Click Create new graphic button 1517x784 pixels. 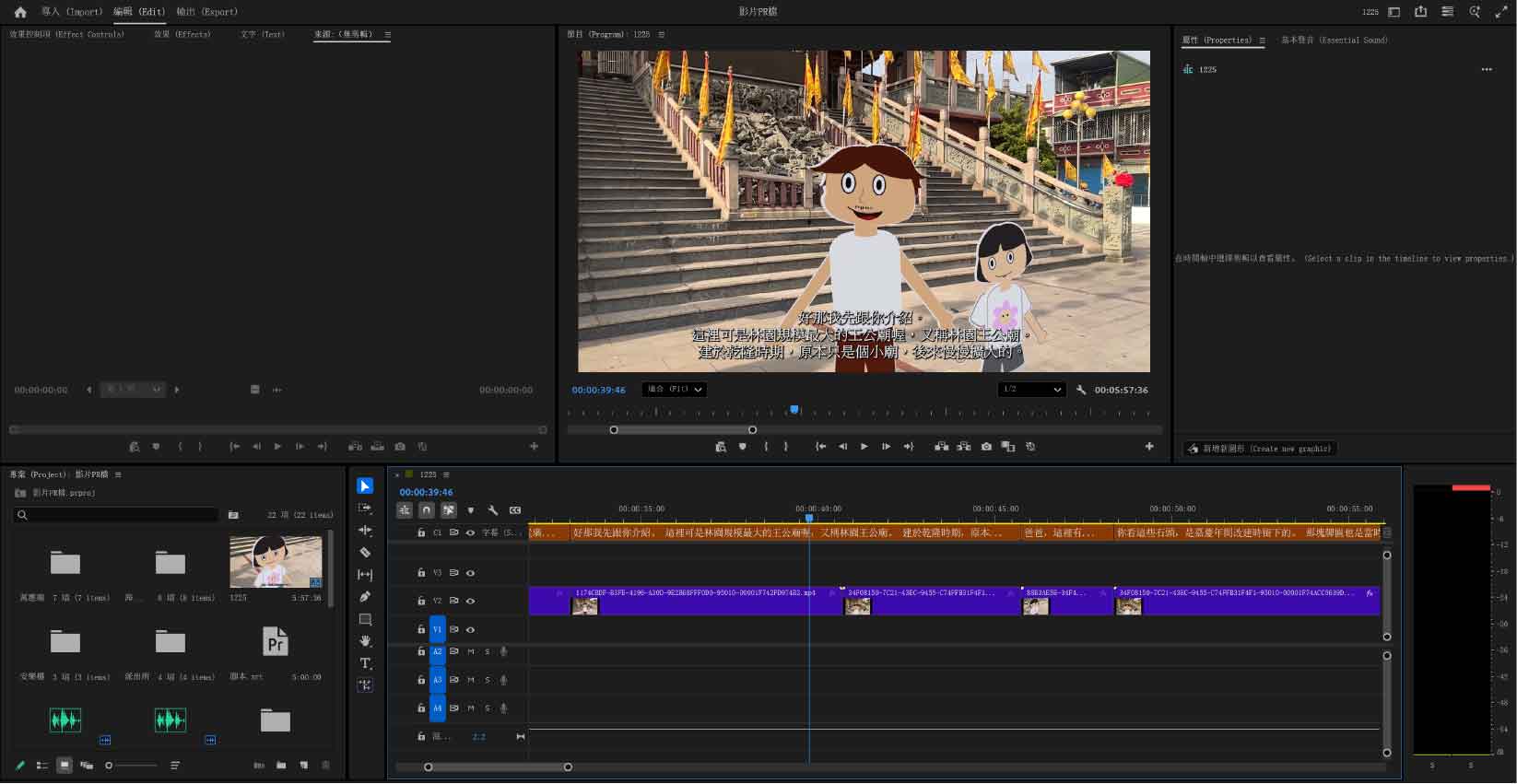point(1260,449)
